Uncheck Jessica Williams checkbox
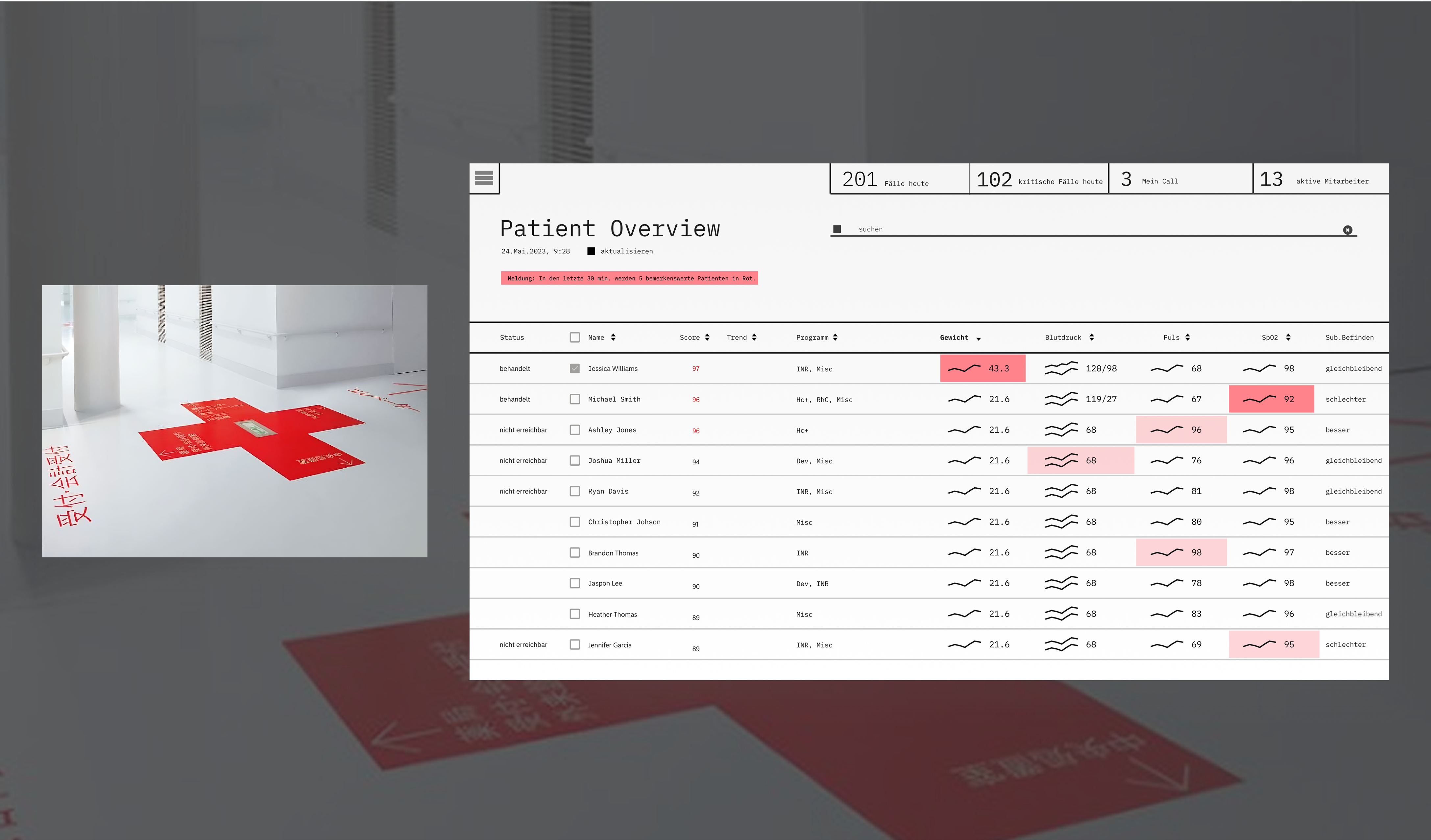Viewport: 1431px width, 840px height. [575, 368]
